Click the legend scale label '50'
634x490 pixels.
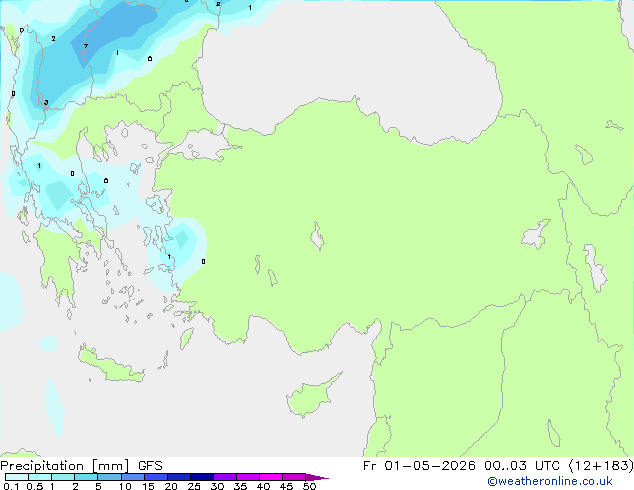click(x=309, y=486)
